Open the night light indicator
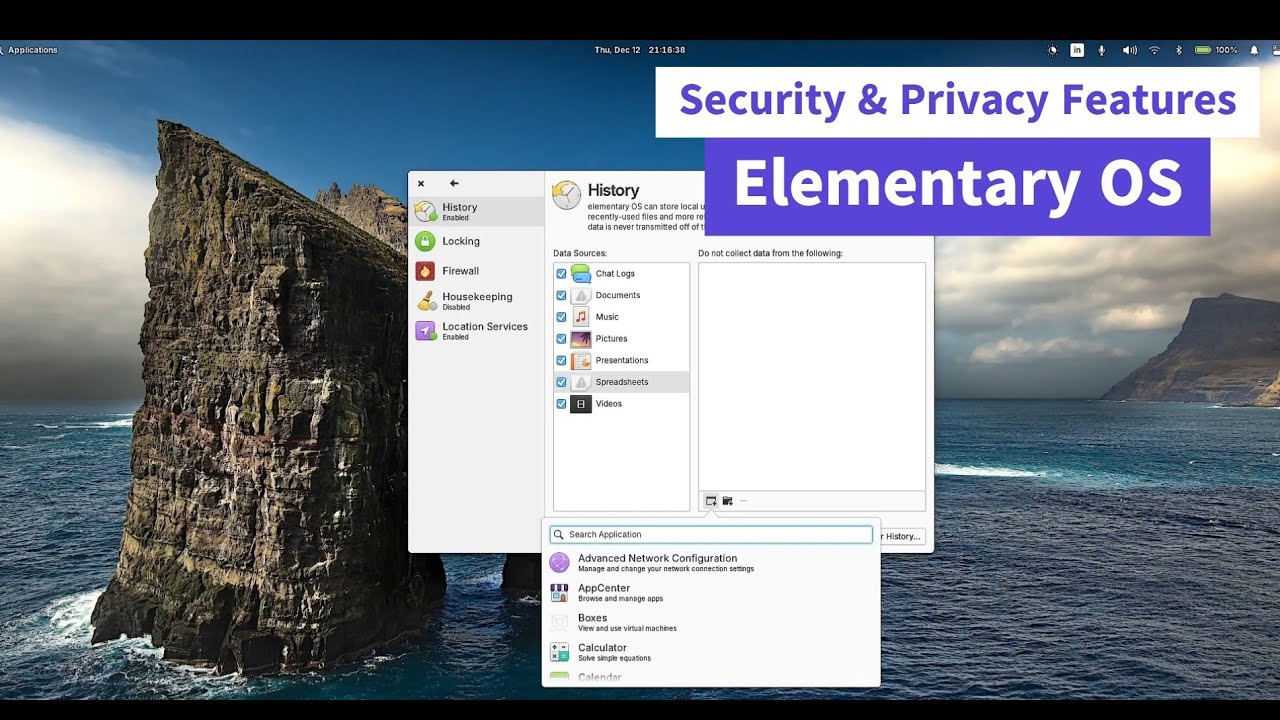The width and height of the screenshot is (1280, 720). [1052, 50]
